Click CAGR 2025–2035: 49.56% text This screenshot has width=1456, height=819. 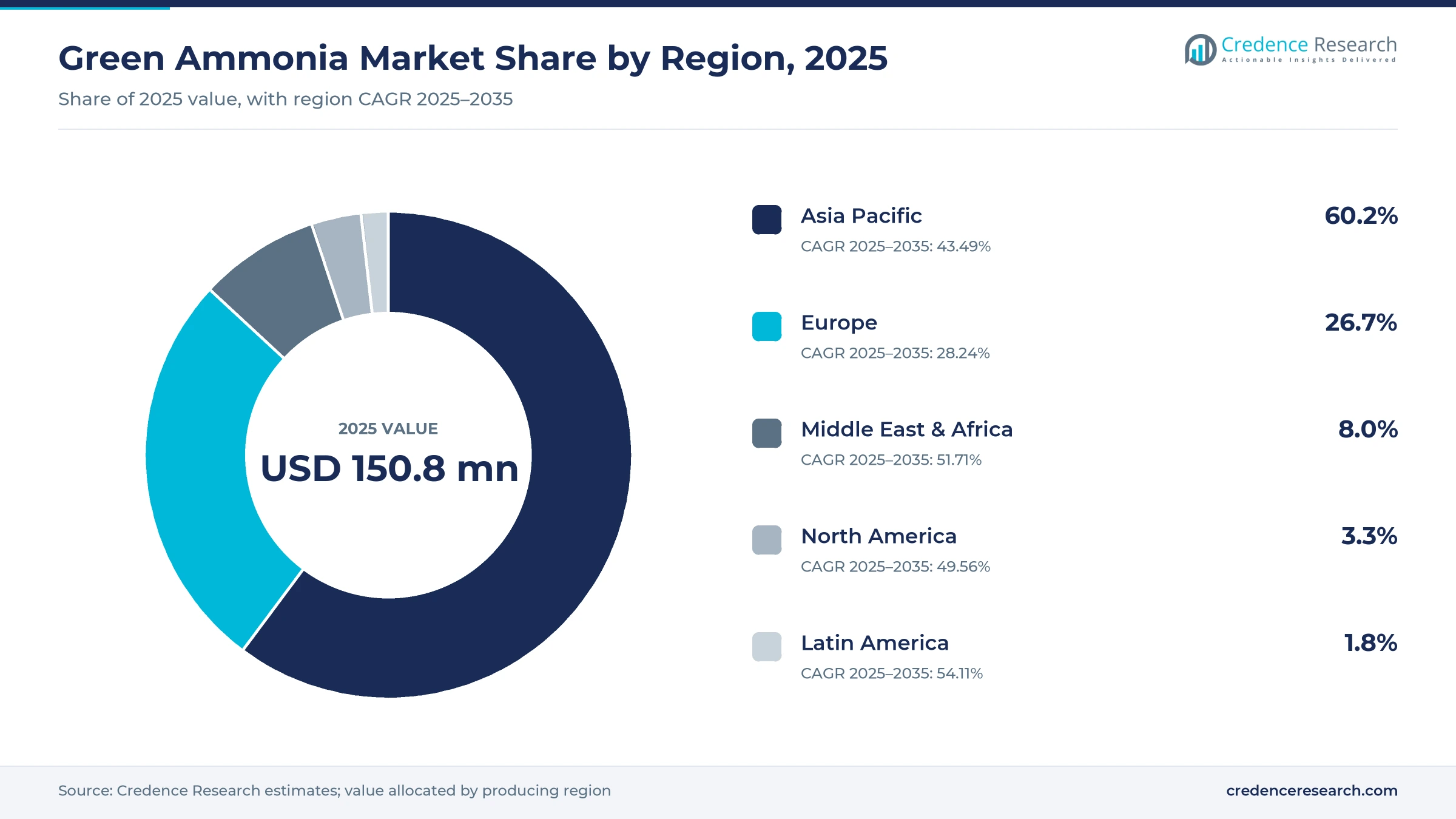point(895,567)
